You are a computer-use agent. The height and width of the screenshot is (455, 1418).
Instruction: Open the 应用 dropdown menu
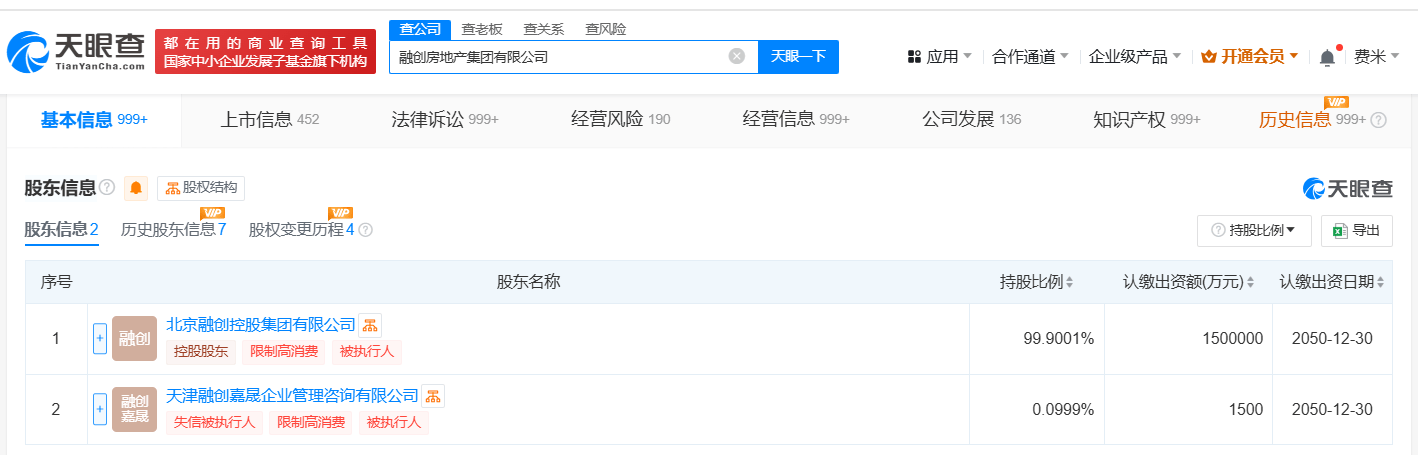click(939, 57)
